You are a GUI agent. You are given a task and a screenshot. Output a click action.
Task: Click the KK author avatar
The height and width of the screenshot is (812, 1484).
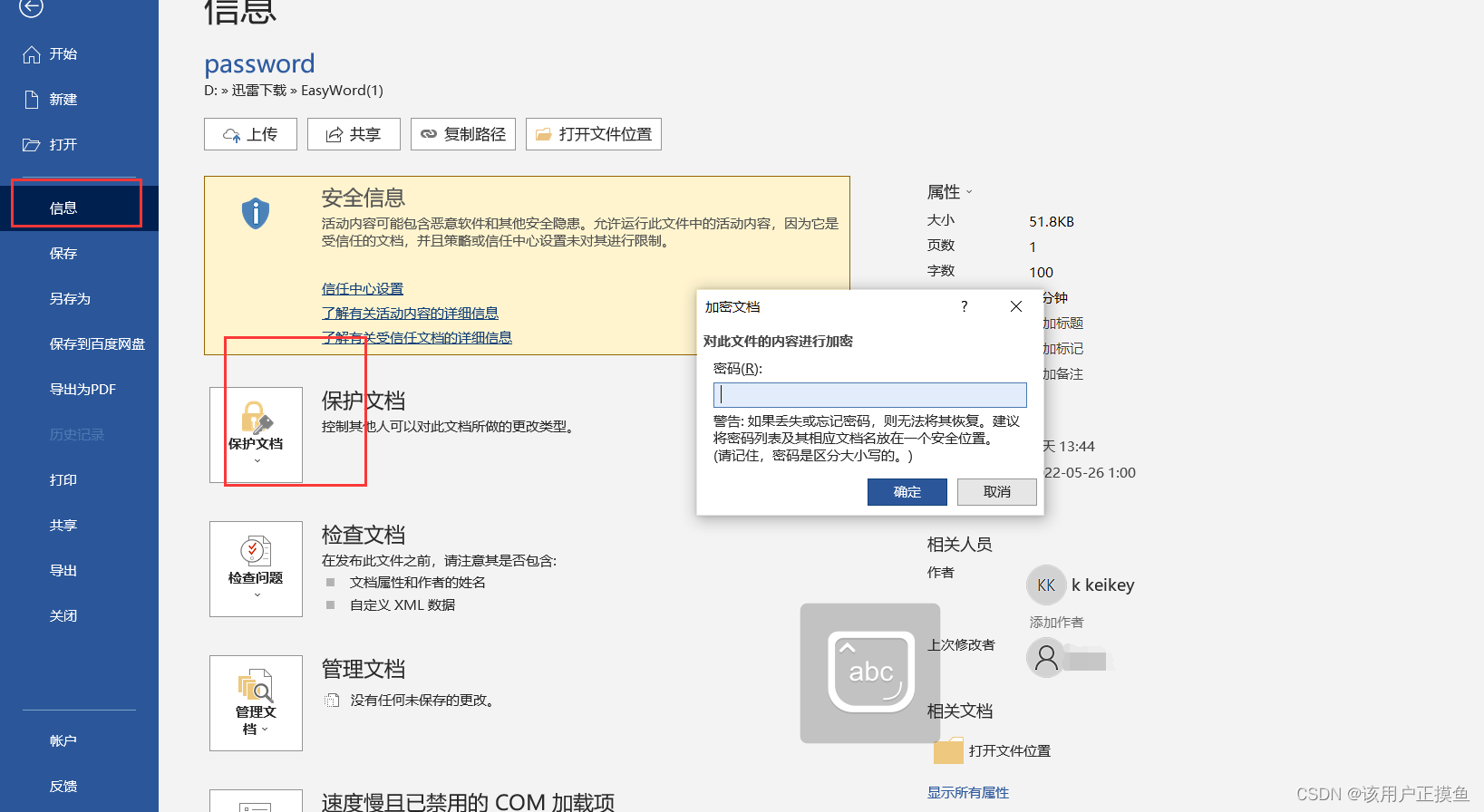[x=1046, y=585]
